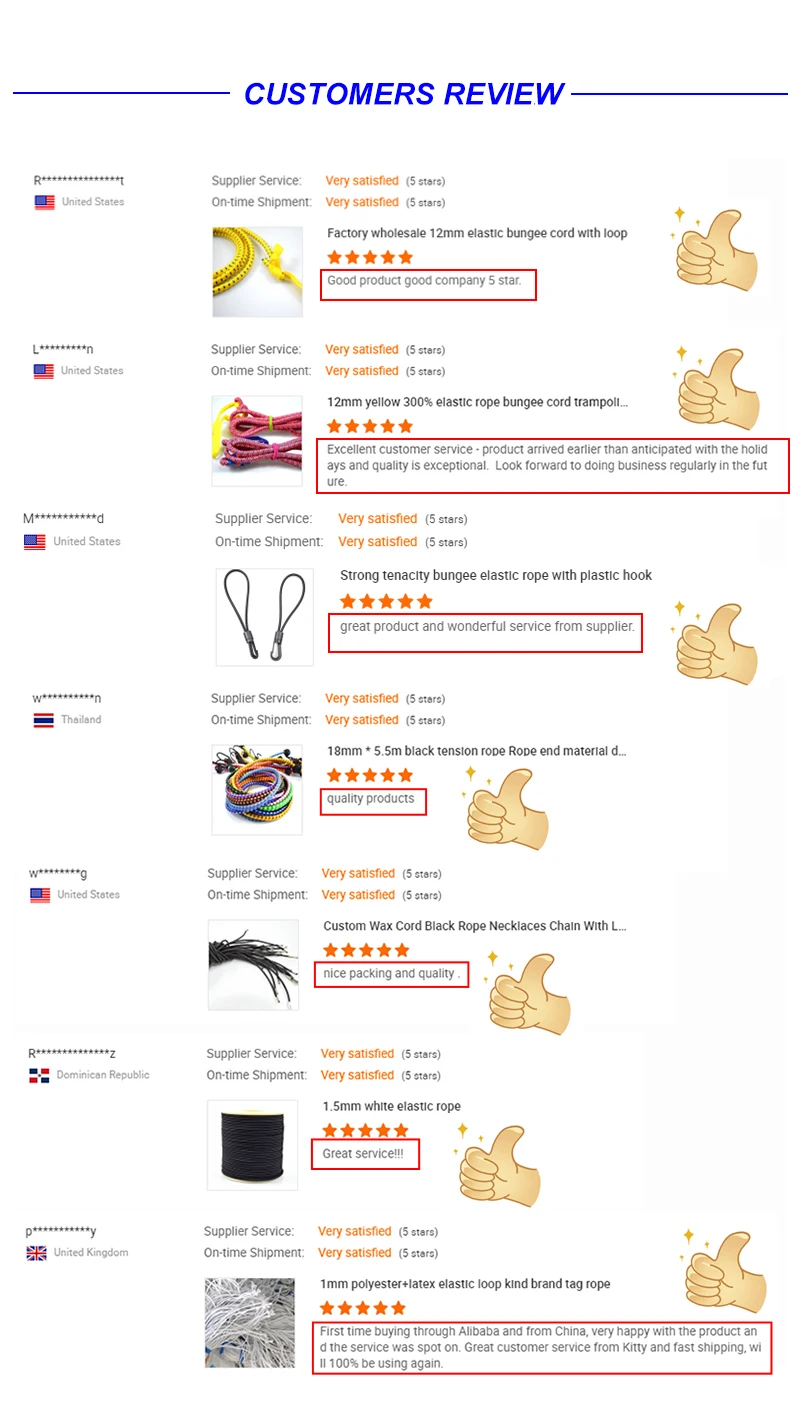Screen dimensions: 800x1414
Task: Click the 'CUSTOMERS REVIEW' heading
Action: point(405,94)
